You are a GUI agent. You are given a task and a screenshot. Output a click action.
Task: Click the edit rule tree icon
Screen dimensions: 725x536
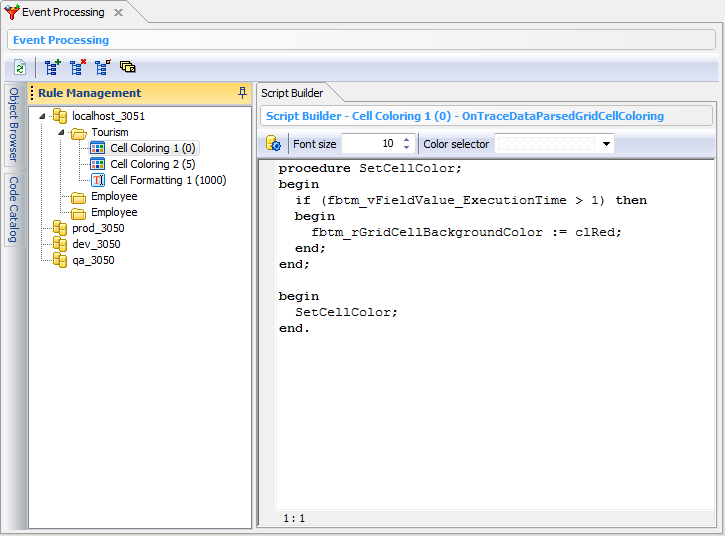pos(103,68)
